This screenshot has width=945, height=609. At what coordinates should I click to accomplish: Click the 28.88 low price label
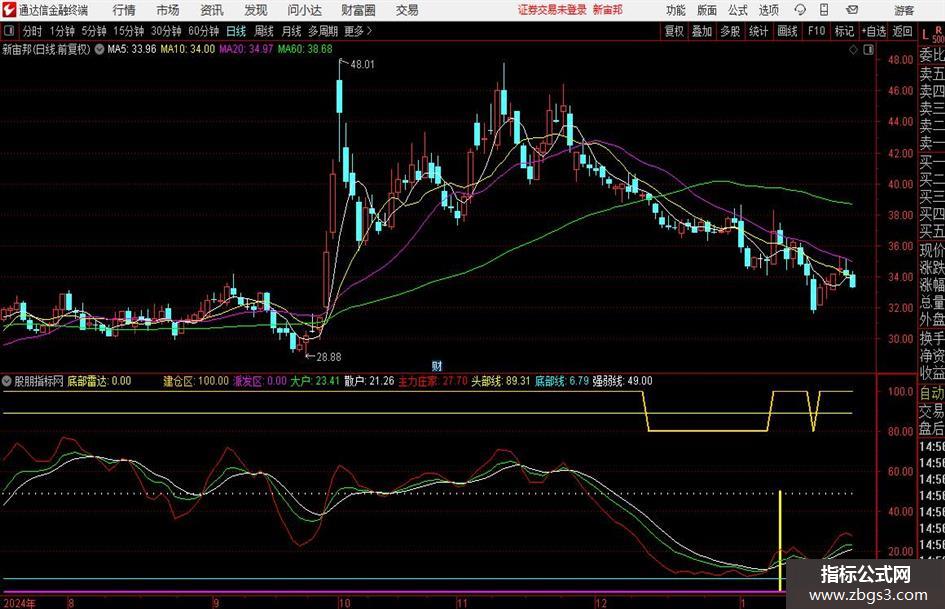[x=328, y=357]
